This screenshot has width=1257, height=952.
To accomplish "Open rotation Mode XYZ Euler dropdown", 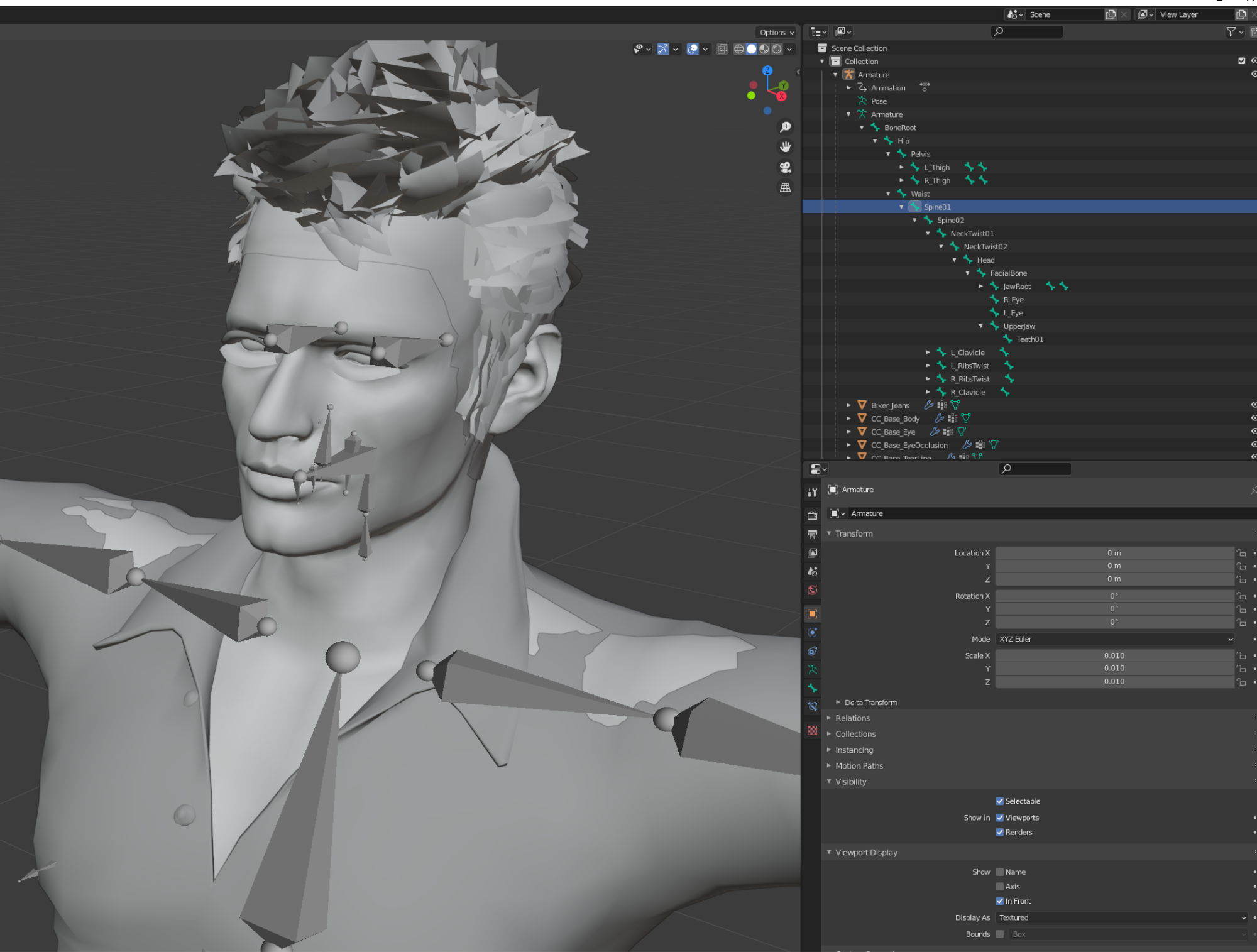I will click(x=1115, y=639).
